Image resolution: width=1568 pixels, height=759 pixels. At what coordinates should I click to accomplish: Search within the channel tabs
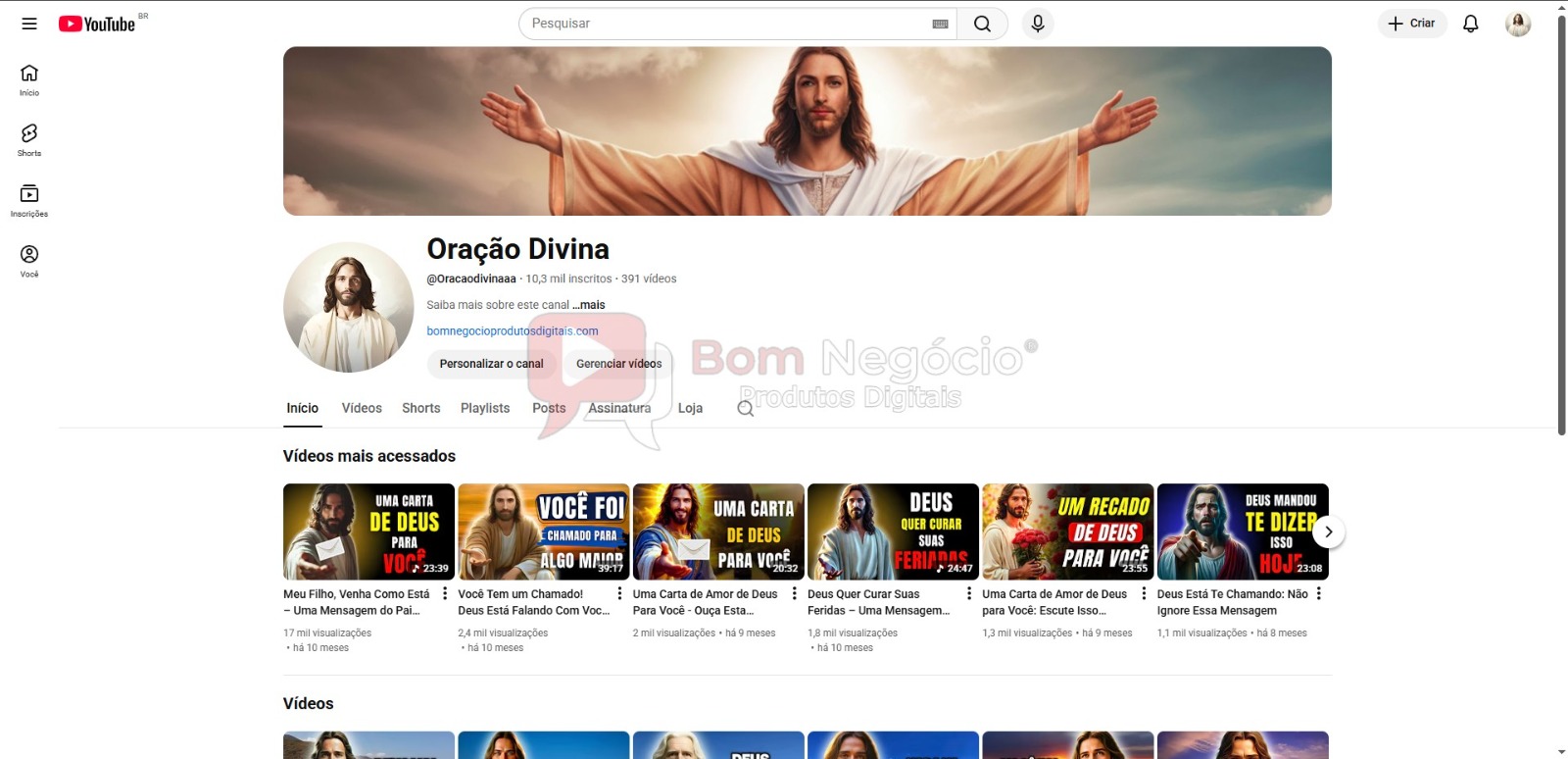[x=746, y=409]
